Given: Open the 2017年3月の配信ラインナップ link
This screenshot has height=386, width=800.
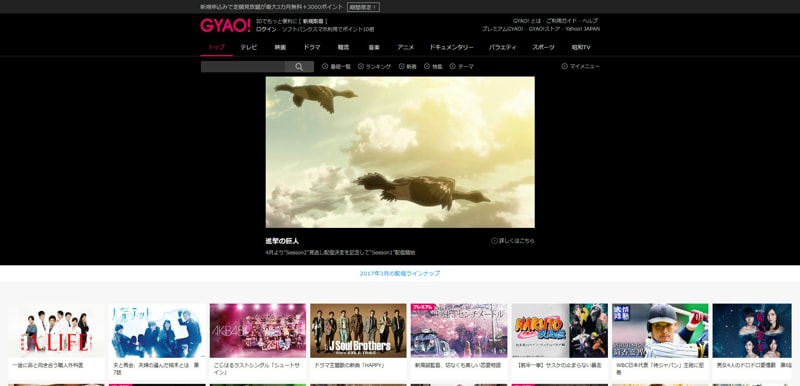Looking at the screenshot, I should pos(400,273).
